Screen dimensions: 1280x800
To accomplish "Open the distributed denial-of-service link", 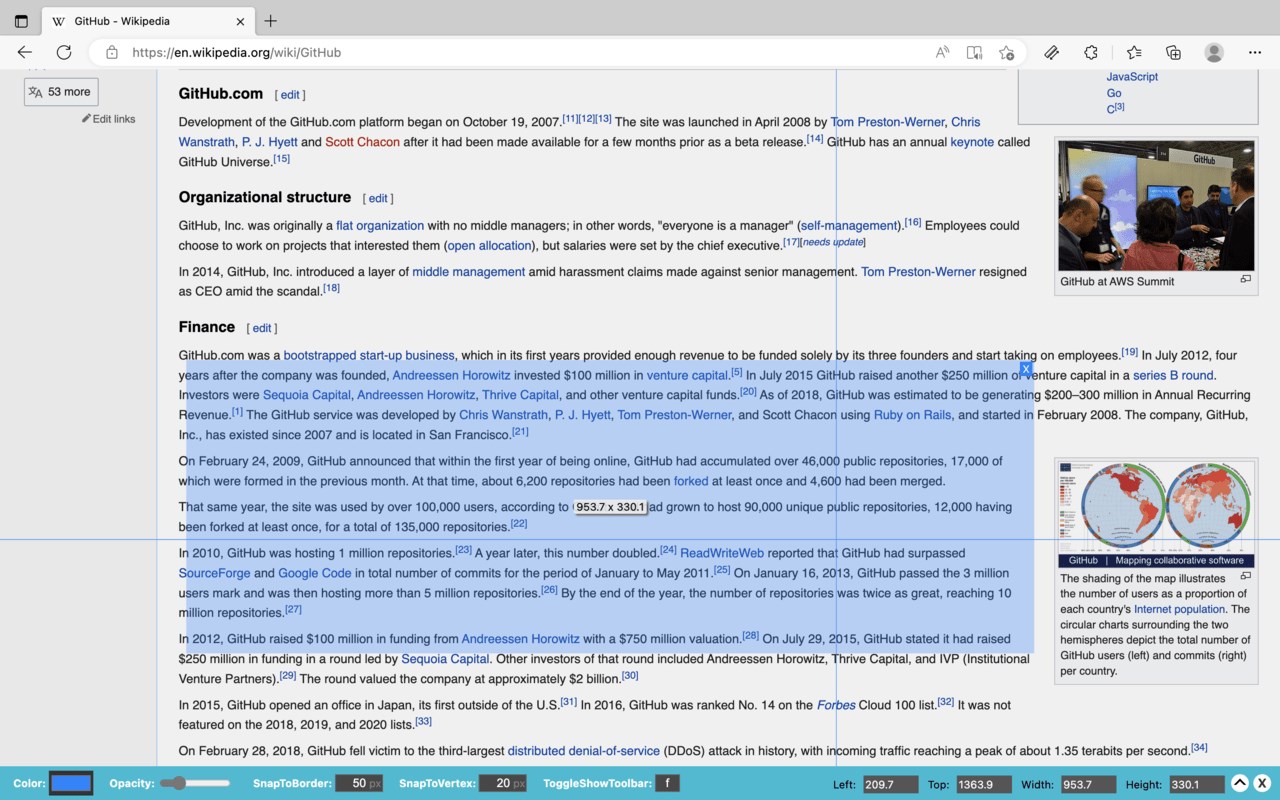I will (584, 751).
